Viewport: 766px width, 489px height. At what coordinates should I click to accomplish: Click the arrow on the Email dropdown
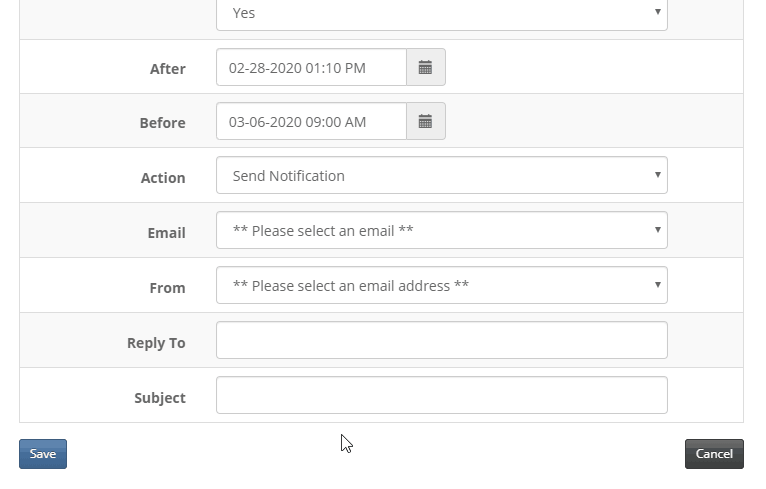[658, 230]
